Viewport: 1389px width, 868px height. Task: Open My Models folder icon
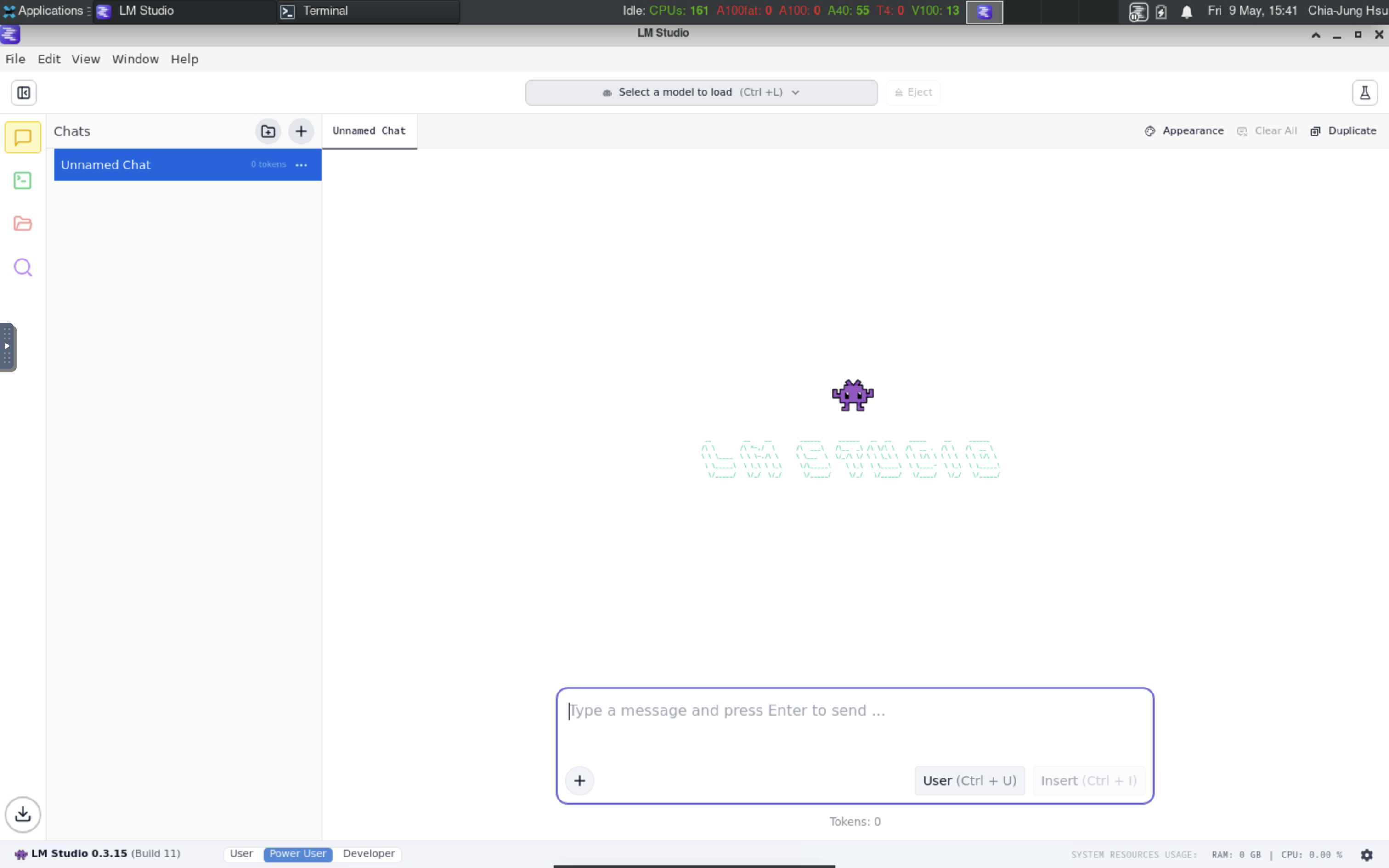23,223
